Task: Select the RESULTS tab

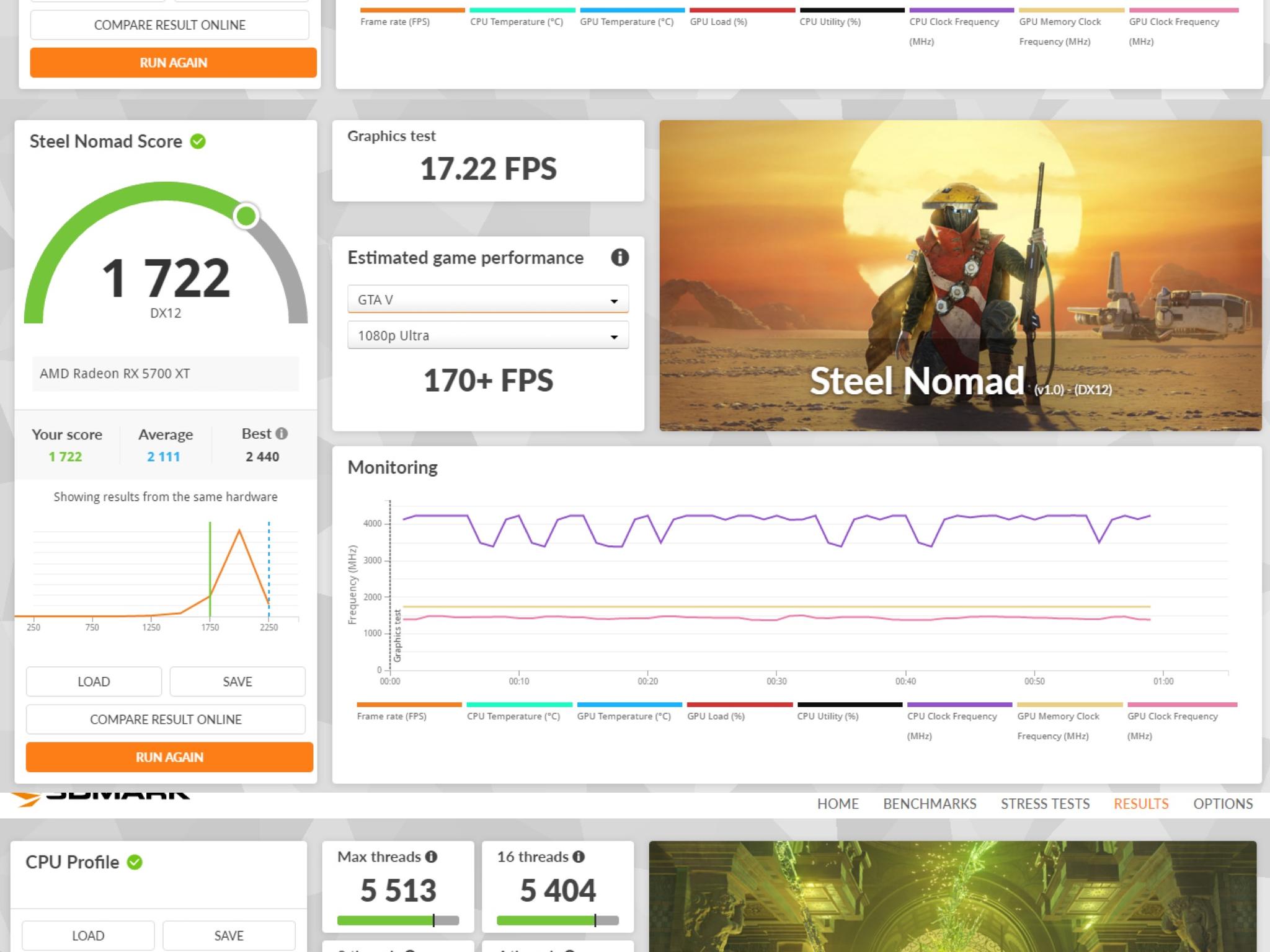Action: coord(1141,804)
